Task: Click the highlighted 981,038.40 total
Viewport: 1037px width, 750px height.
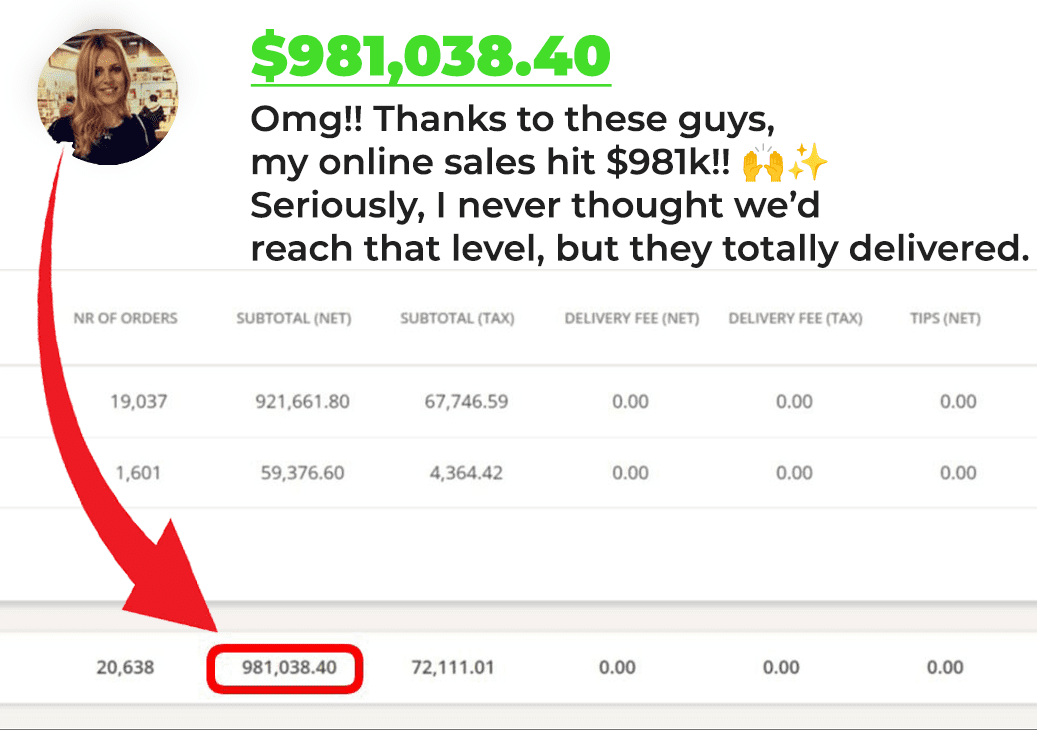Action: point(289,667)
